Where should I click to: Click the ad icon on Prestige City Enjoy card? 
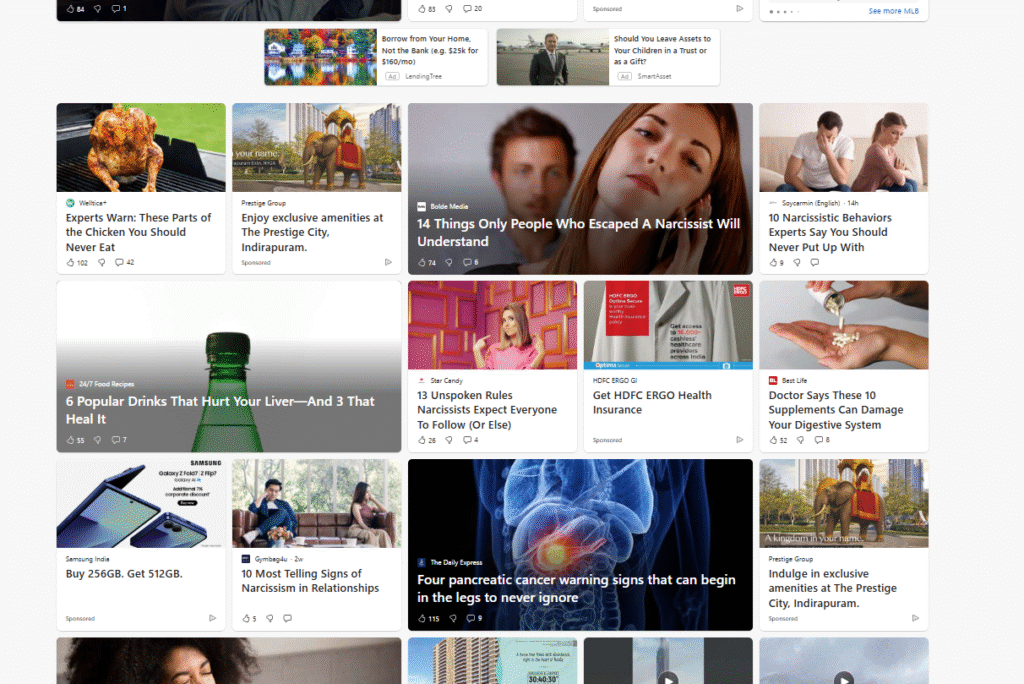point(388,263)
